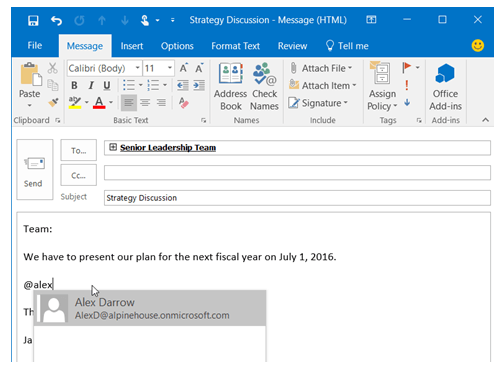Cut selection with the scissors icon
504x375 pixels.
coord(52,68)
